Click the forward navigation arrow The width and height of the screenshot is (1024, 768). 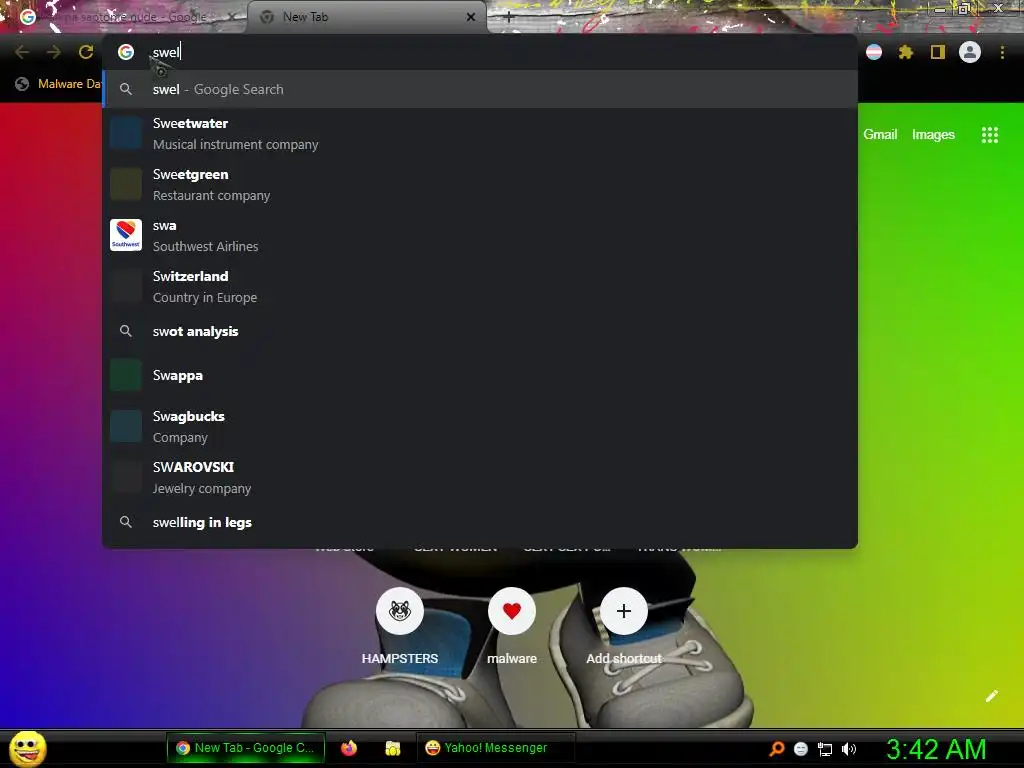click(54, 52)
